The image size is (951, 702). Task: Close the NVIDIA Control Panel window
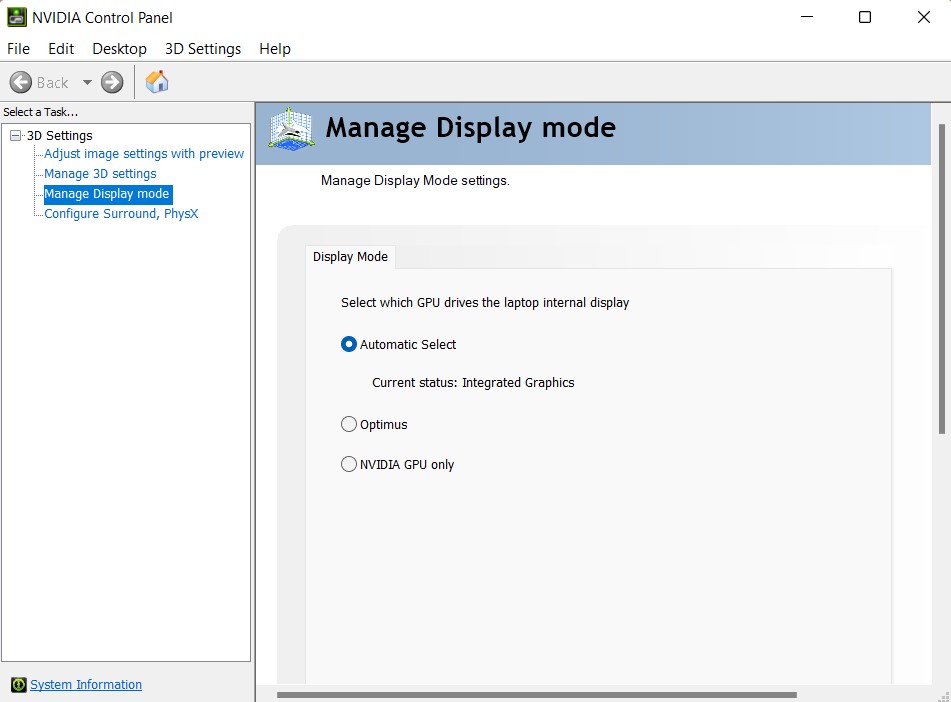tap(924, 17)
